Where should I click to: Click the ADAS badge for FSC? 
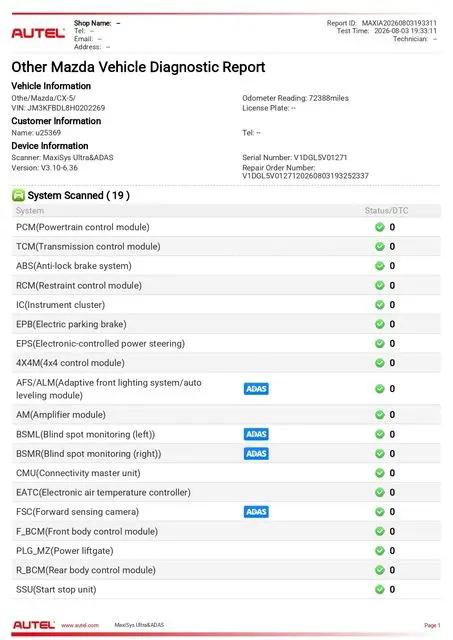256,512
